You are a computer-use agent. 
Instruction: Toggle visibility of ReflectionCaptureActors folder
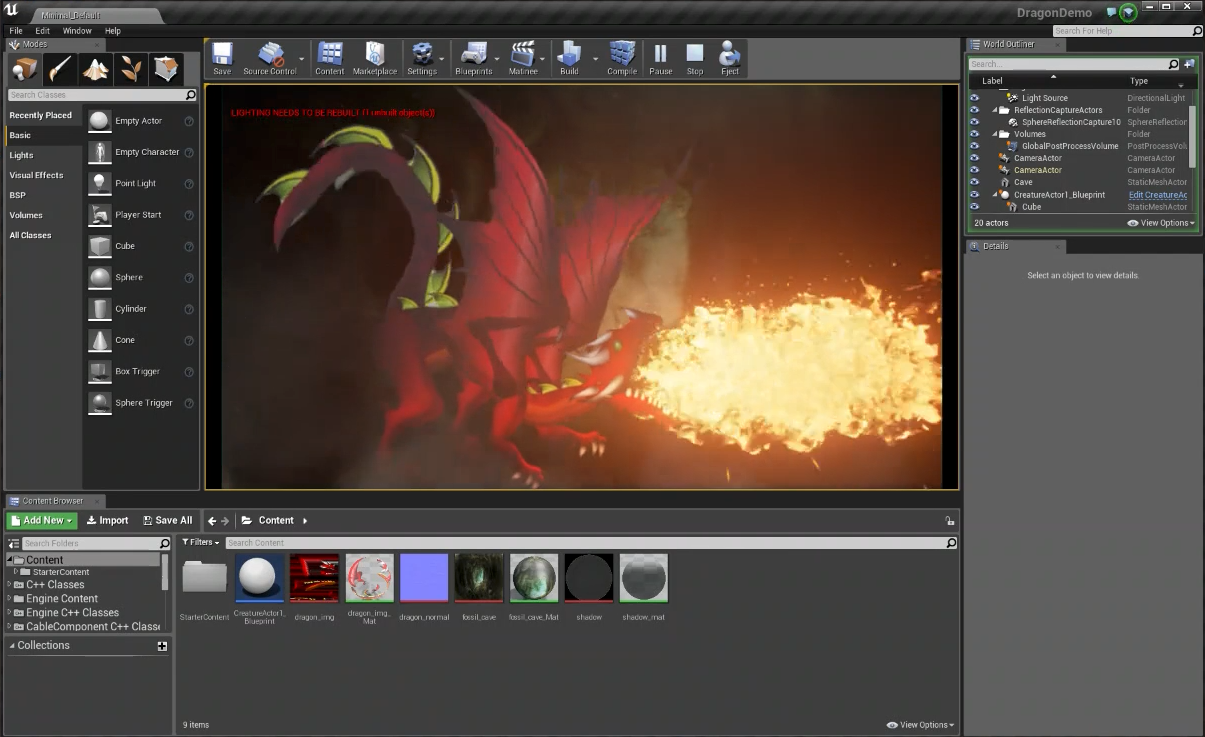(x=975, y=110)
